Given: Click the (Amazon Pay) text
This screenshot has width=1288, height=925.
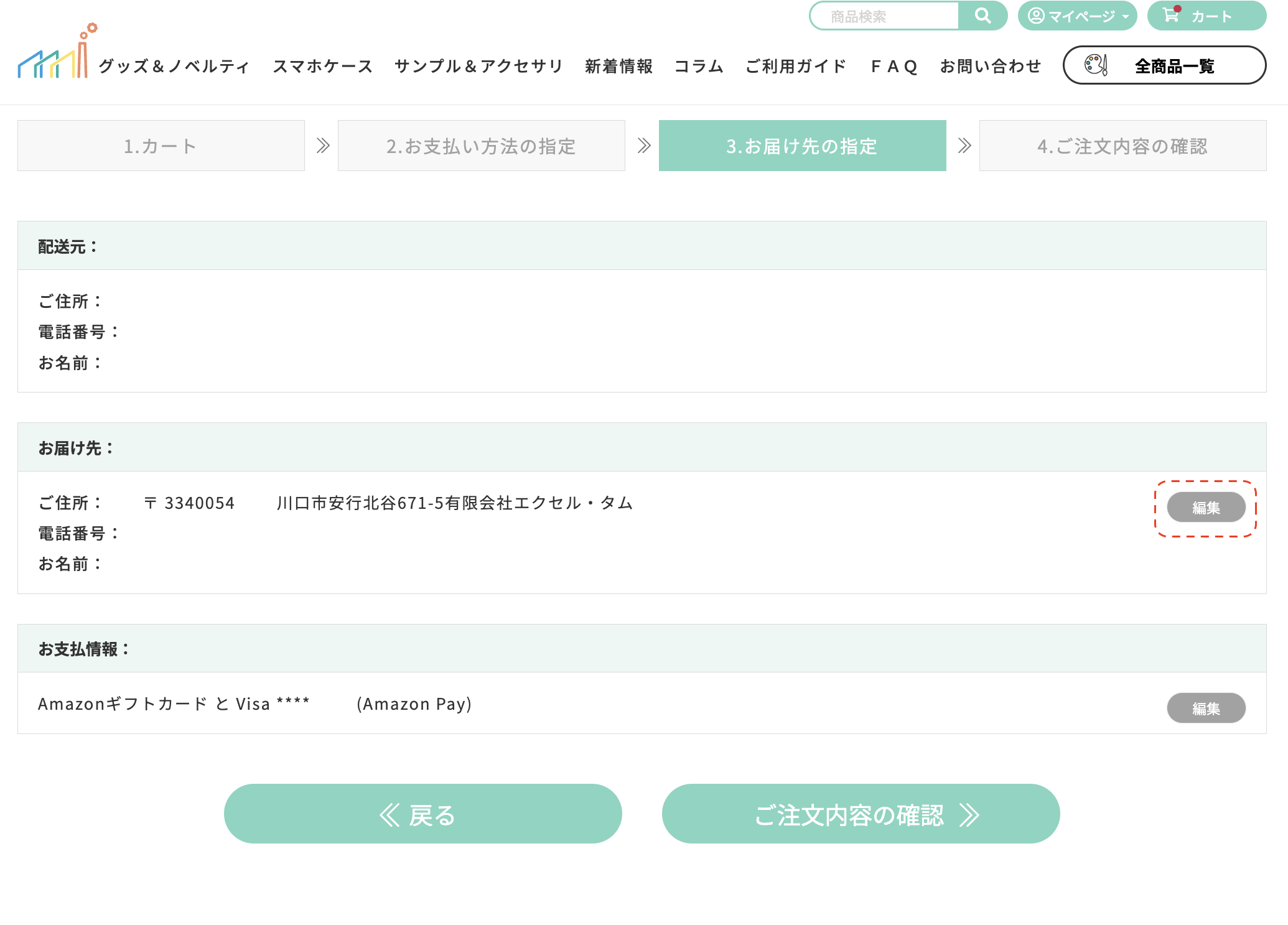Looking at the screenshot, I should 414,704.
